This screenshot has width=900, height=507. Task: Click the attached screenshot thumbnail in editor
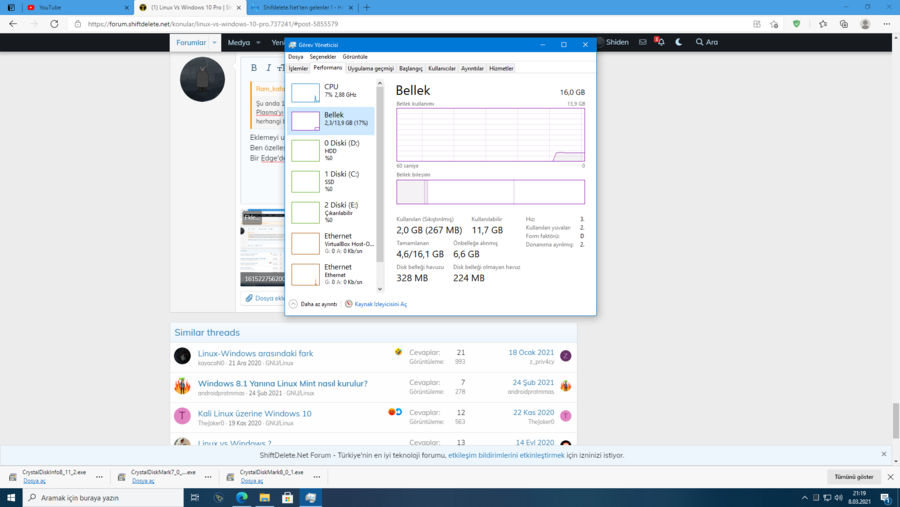262,248
